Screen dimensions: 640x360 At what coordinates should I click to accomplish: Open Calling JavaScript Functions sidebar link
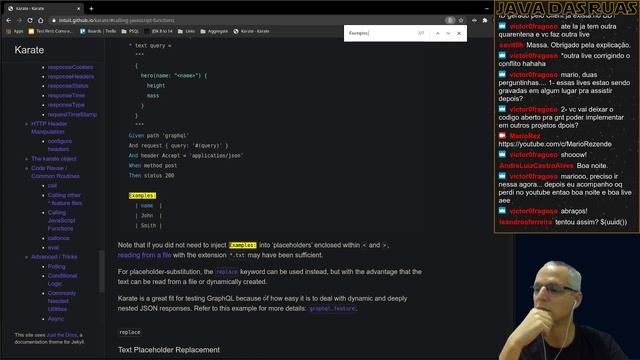(x=61, y=220)
